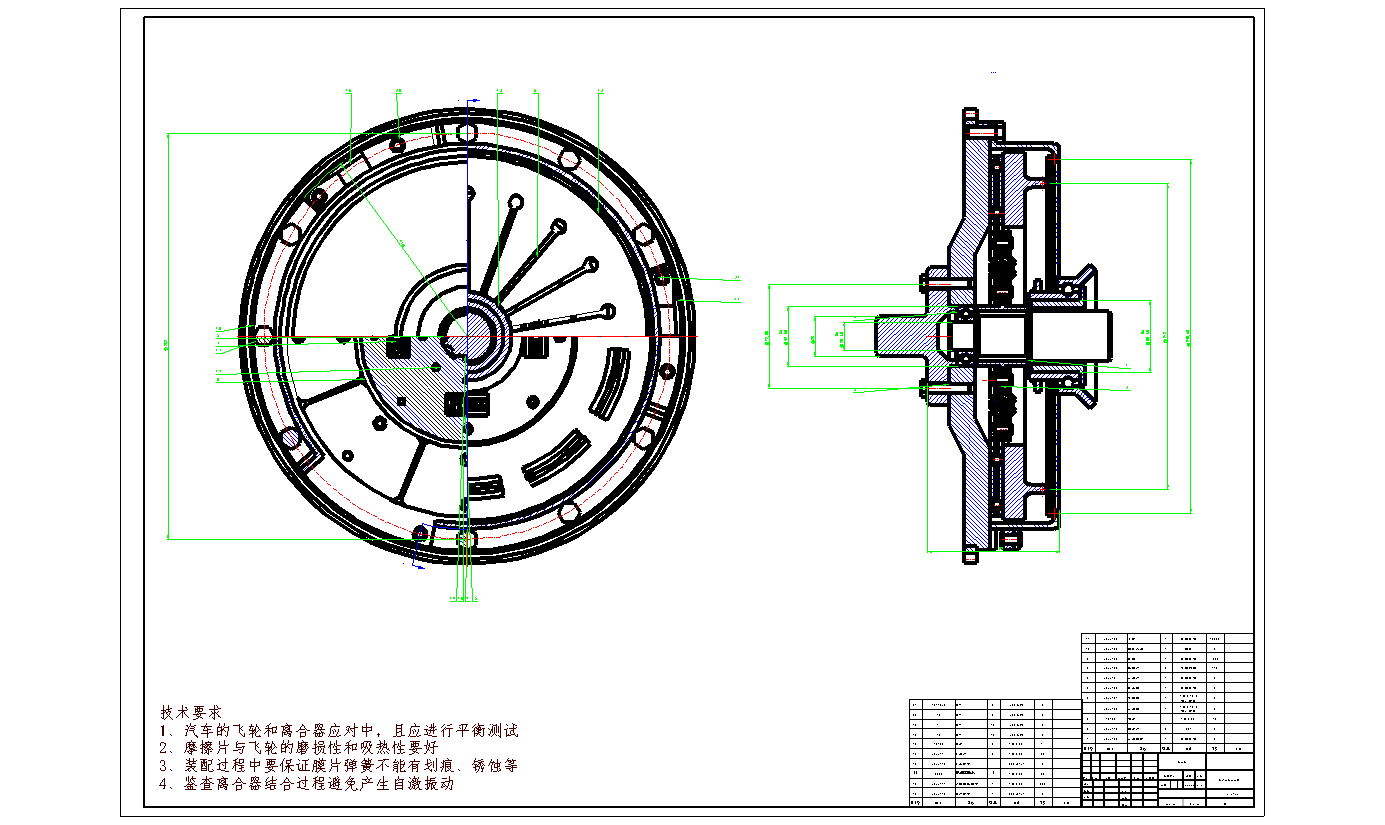Click the title block in bottom-right corner
The width and height of the screenshot is (1385, 825).
coord(1166,779)
